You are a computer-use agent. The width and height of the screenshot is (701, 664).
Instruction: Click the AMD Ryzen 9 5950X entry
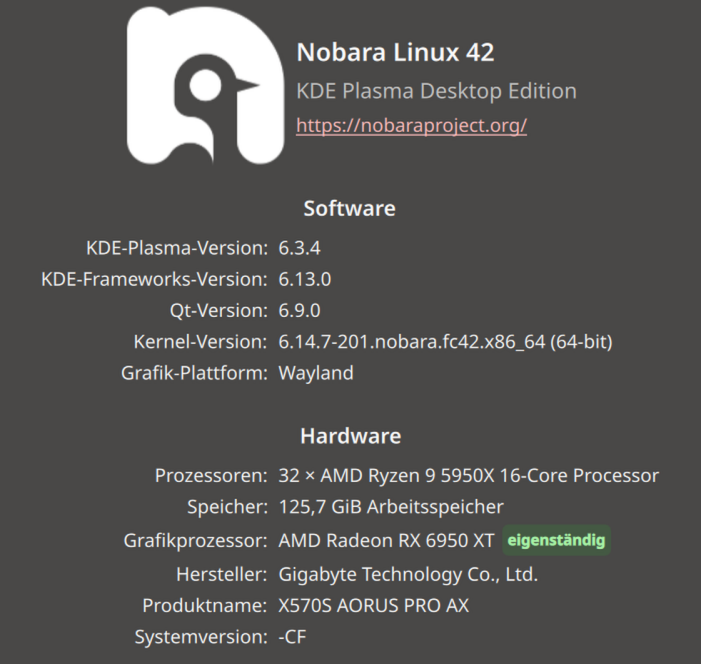tap(469, 475)
